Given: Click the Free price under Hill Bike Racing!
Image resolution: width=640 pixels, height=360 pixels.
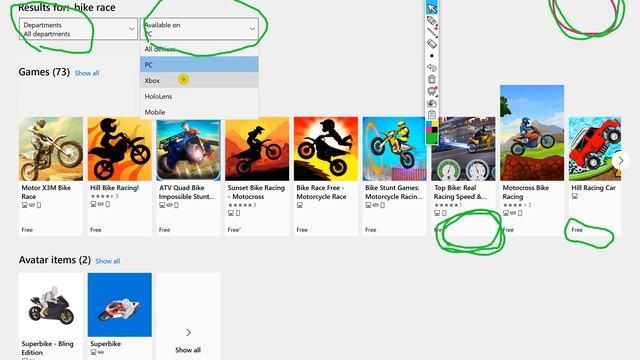Looking at the screenshot, I should pyautogui.click(x=96, y=230).
